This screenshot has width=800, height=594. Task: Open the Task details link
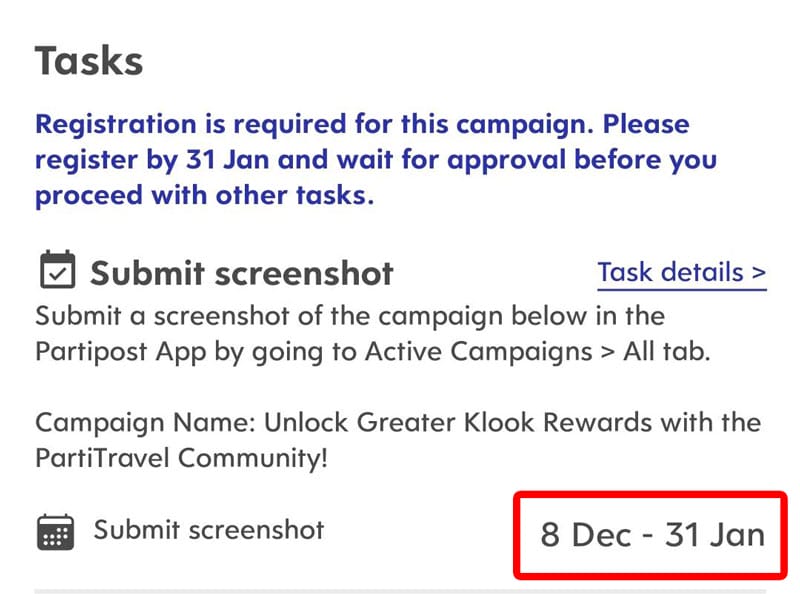[682, 273]
